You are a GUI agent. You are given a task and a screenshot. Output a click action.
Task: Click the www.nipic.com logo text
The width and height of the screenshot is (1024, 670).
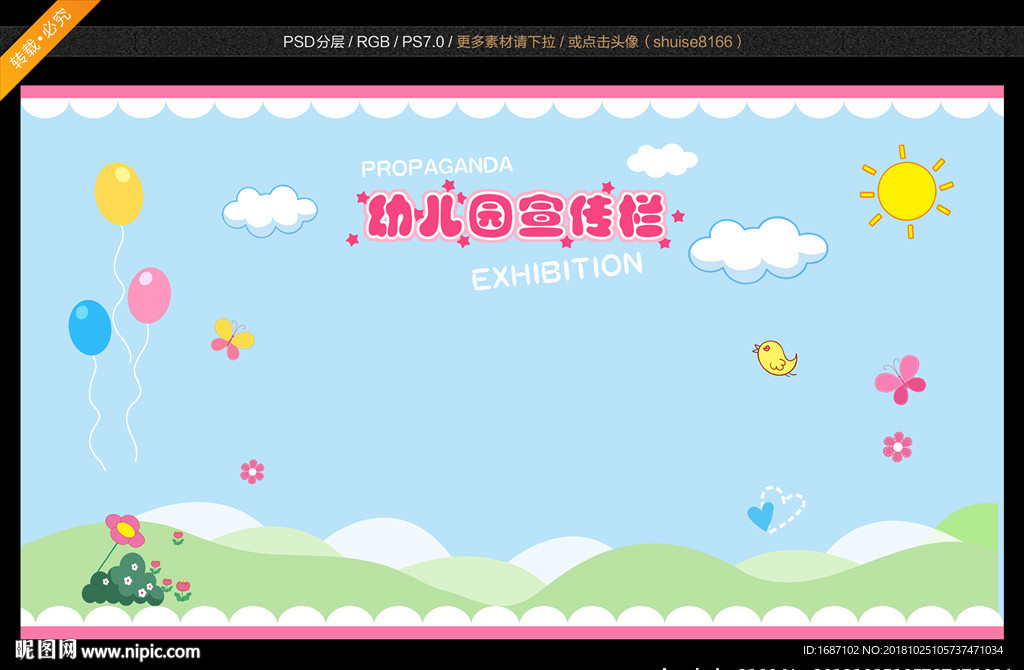click(x=140, y=651)
